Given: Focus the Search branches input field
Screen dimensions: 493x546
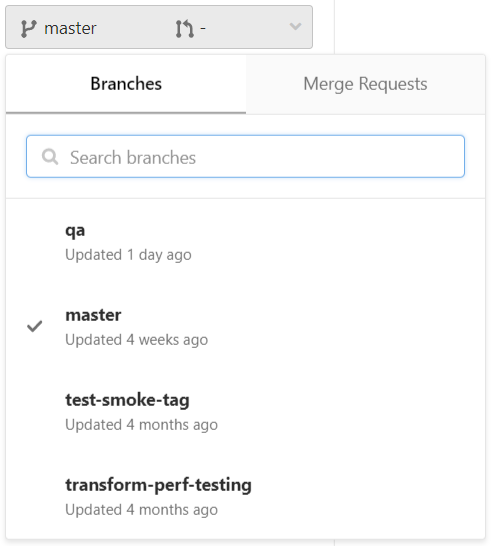Looking at the screenshot, I should (x=245, y=156).
